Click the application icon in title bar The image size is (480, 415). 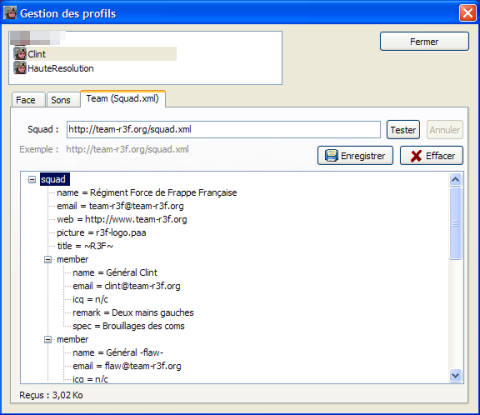pos(10,13)
